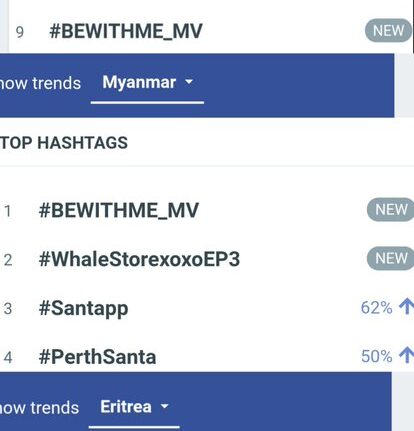Click the 62% growth figure for #Santapp

coord(376,307)
